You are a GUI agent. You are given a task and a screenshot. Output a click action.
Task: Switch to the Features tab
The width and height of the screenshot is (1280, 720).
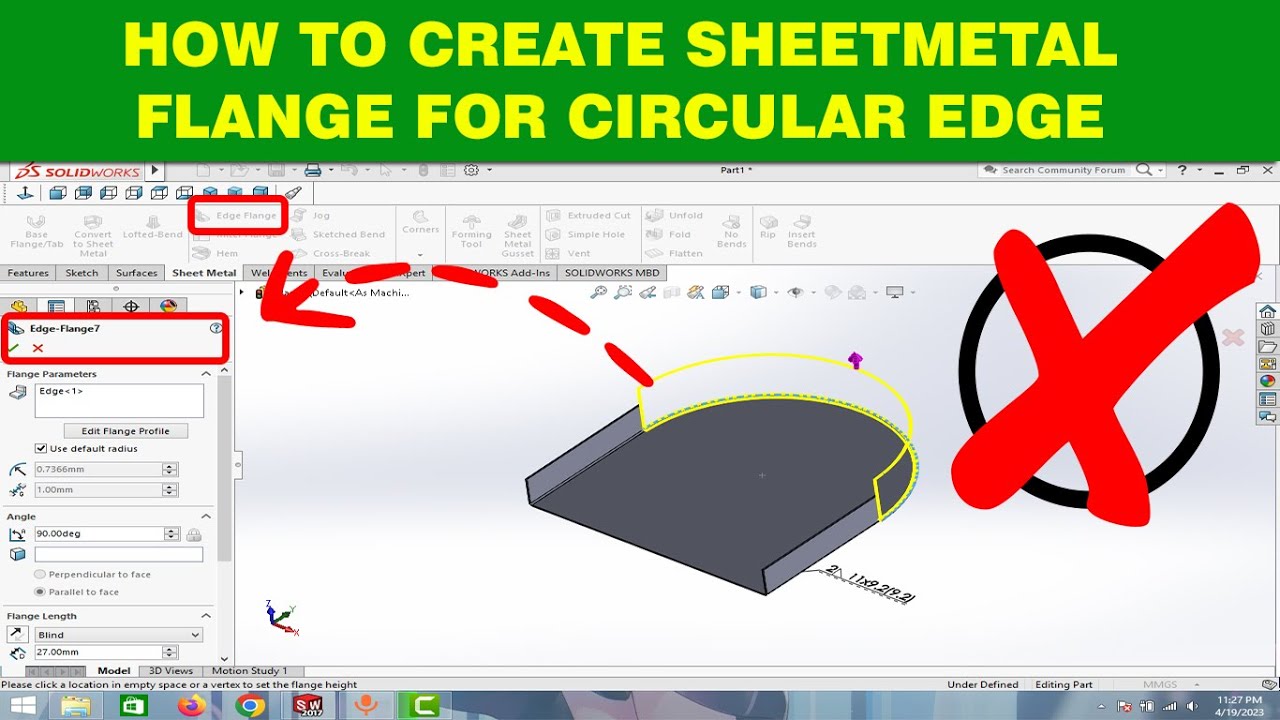(x=28, y=273)
